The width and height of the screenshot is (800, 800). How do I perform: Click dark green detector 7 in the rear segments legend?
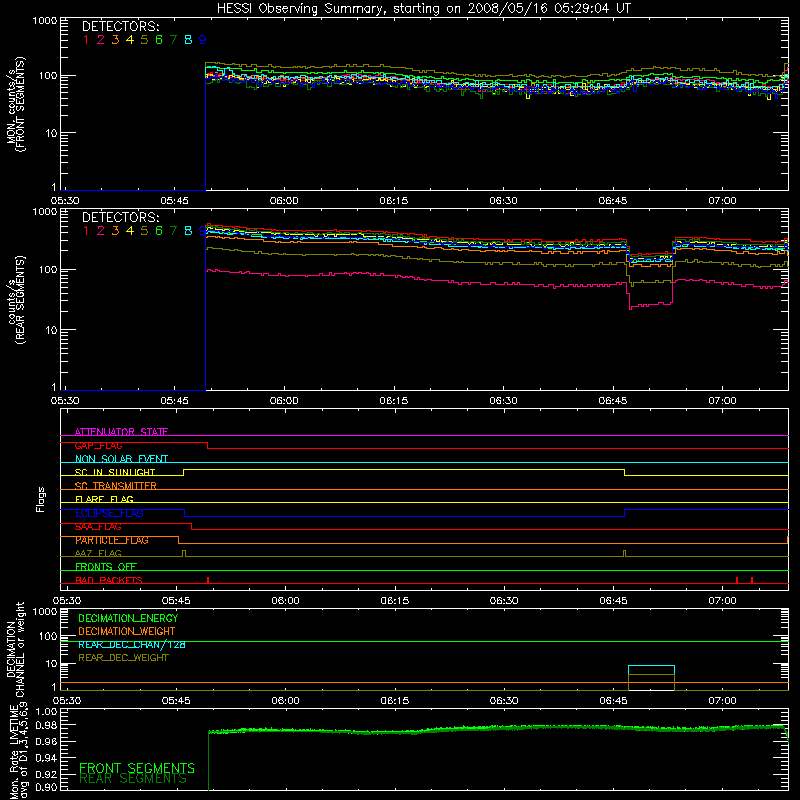point(173,231)
